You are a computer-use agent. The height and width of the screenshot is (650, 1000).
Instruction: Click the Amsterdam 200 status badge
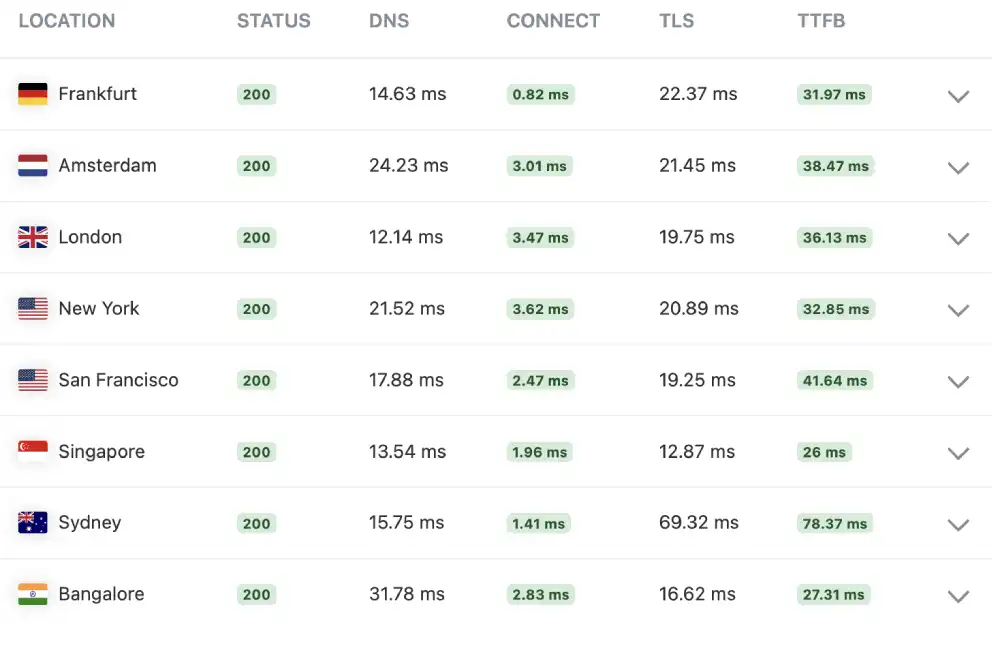pos(256,166)
